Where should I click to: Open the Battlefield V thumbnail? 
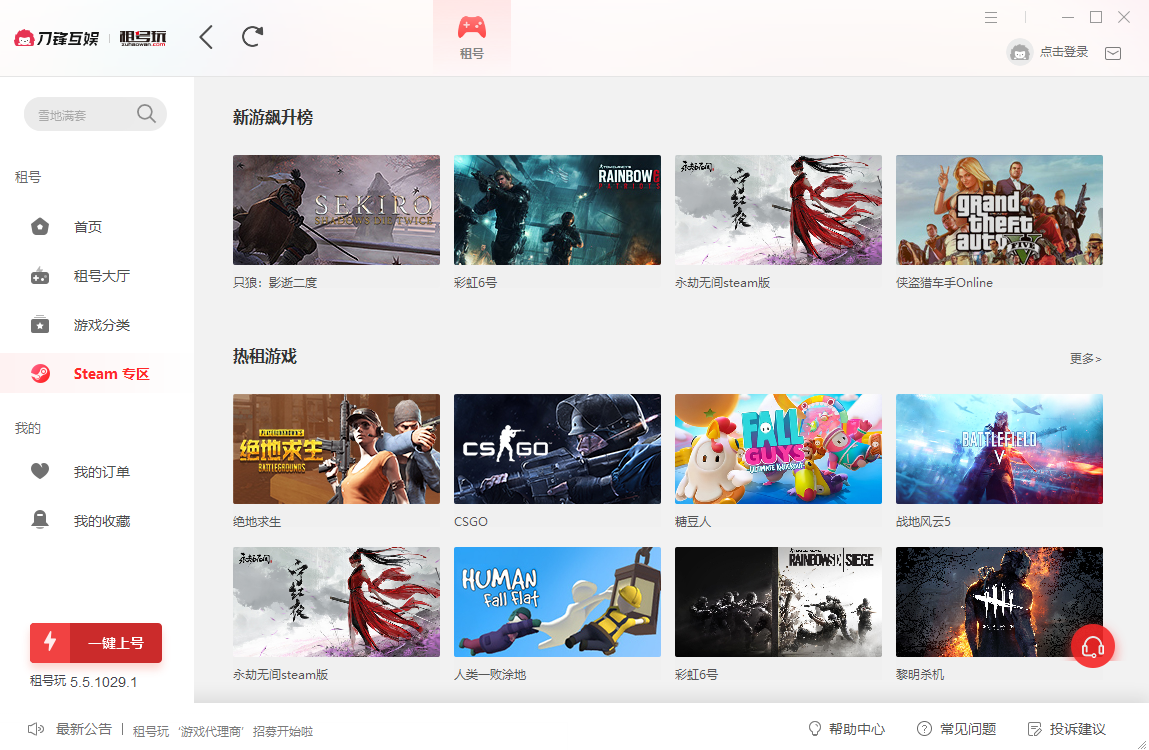click(1000, 449)
